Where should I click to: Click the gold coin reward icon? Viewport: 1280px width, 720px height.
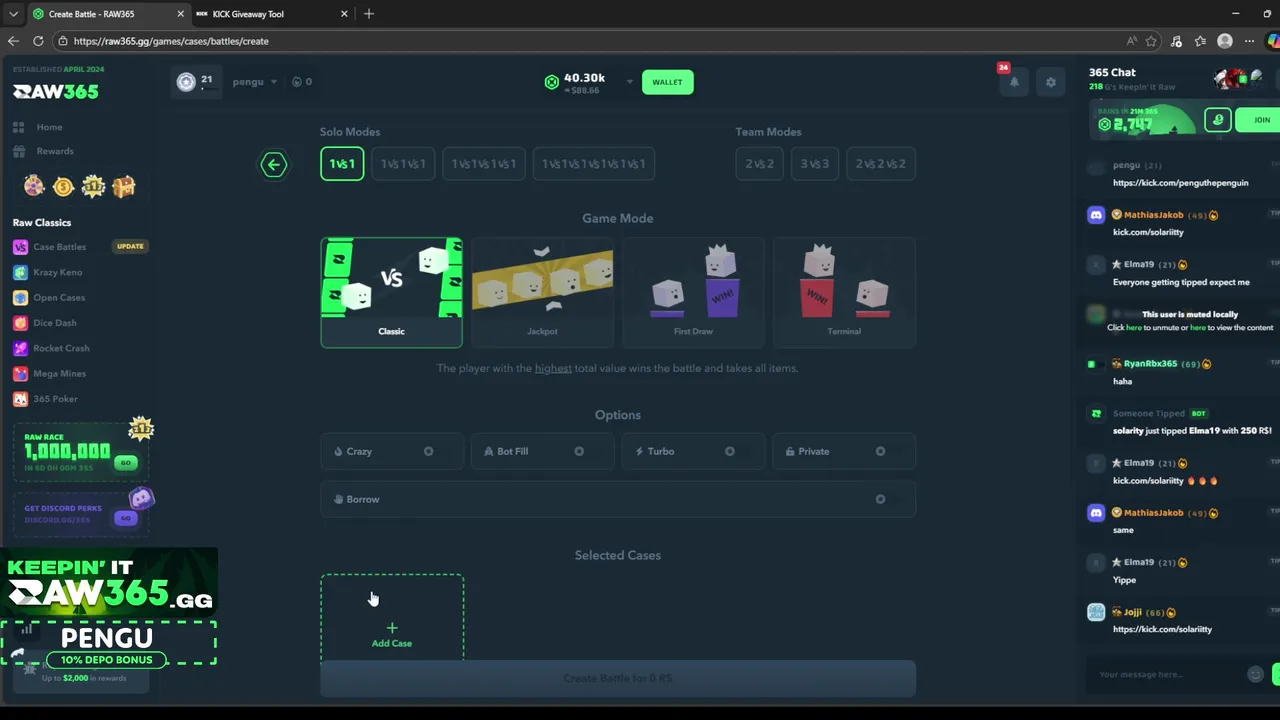point(63,186)
